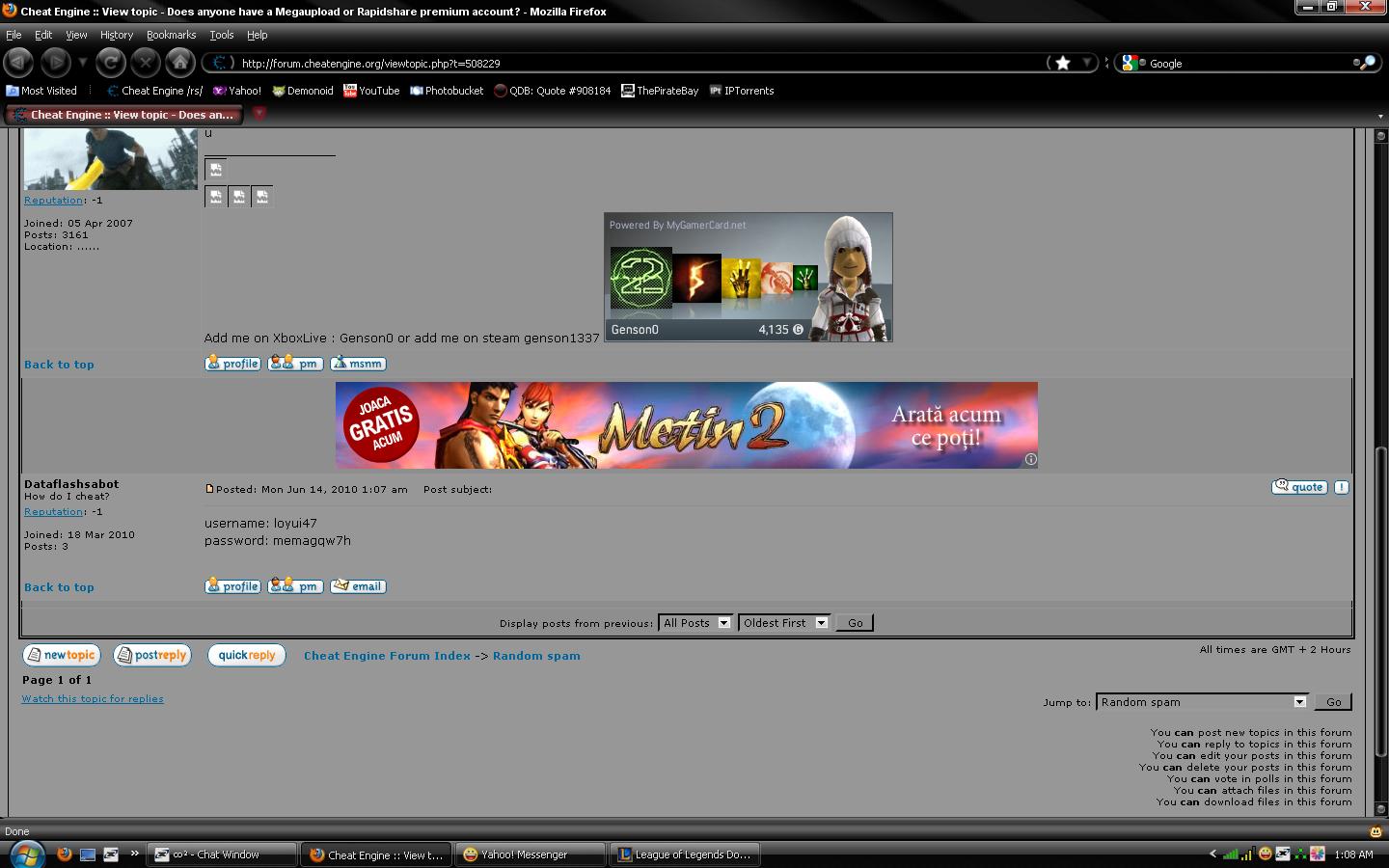This screenshot has height=868, width=1389.
Task: Click the ad info icon on Metin2 banner
Action: point(1030,459)
